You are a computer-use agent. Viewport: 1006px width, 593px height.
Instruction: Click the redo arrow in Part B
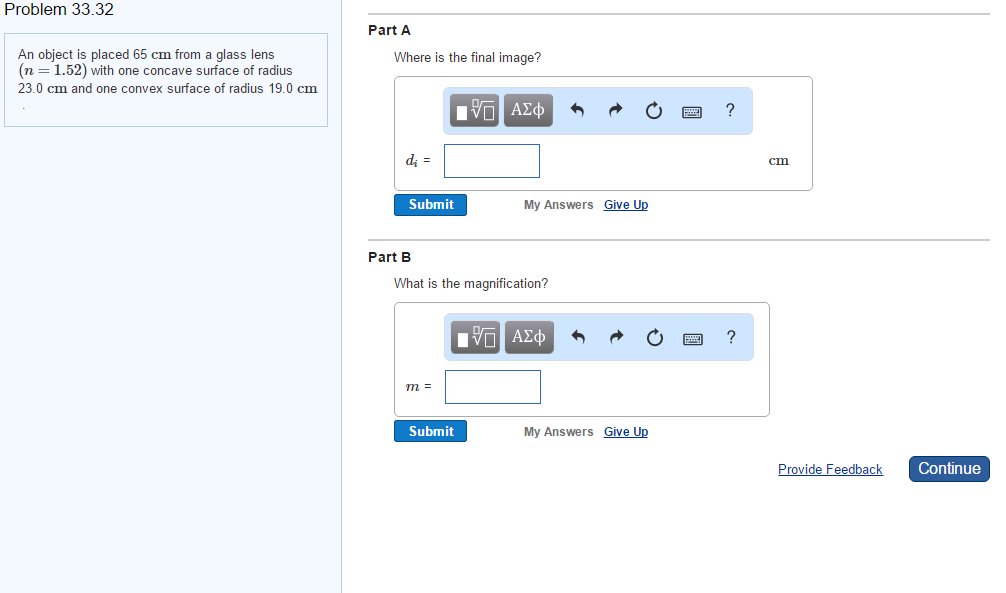coord(615,338)
